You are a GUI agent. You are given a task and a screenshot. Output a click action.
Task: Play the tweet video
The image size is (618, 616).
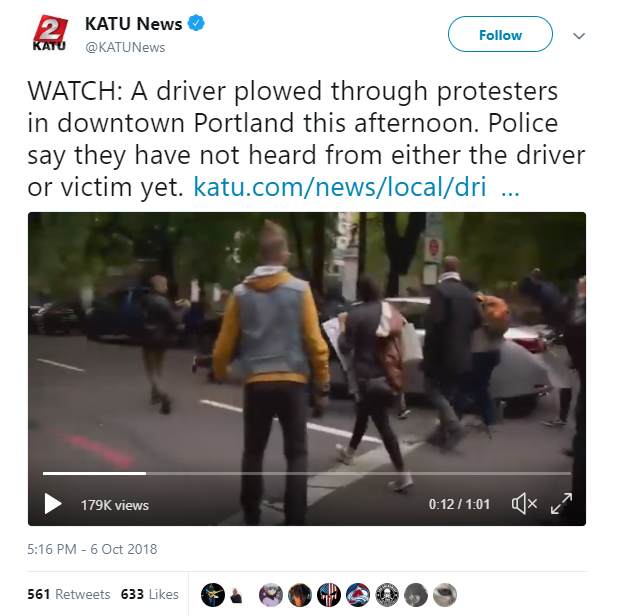(x=52, y=504)
